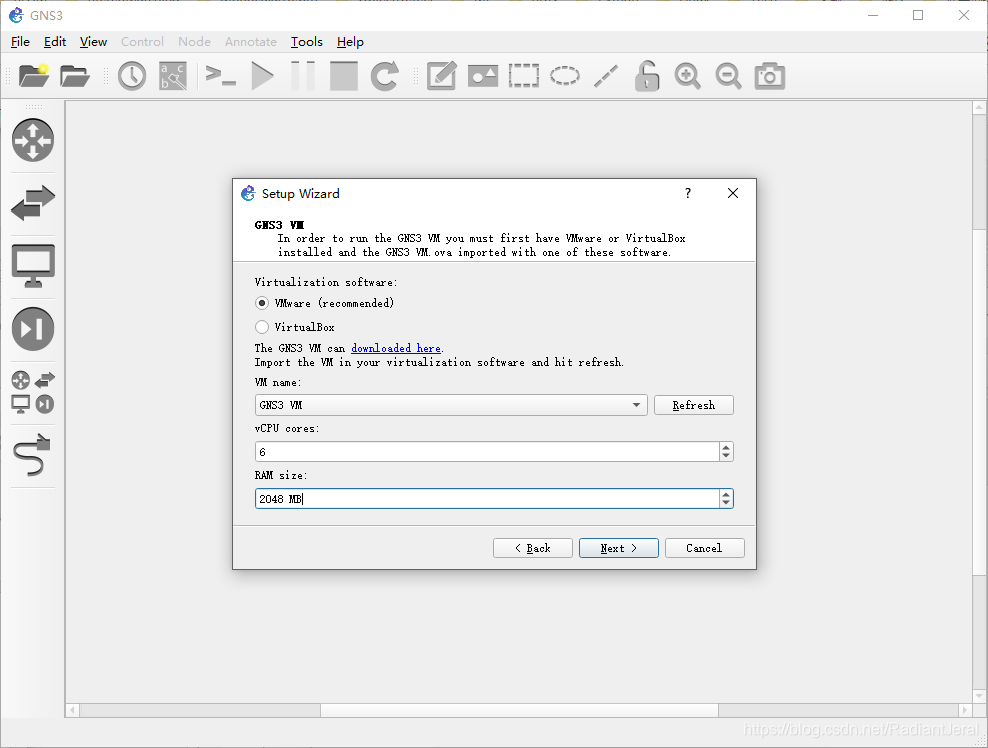Click into the RAM size field
The image size is (988, 748).
tap(487, 499)
